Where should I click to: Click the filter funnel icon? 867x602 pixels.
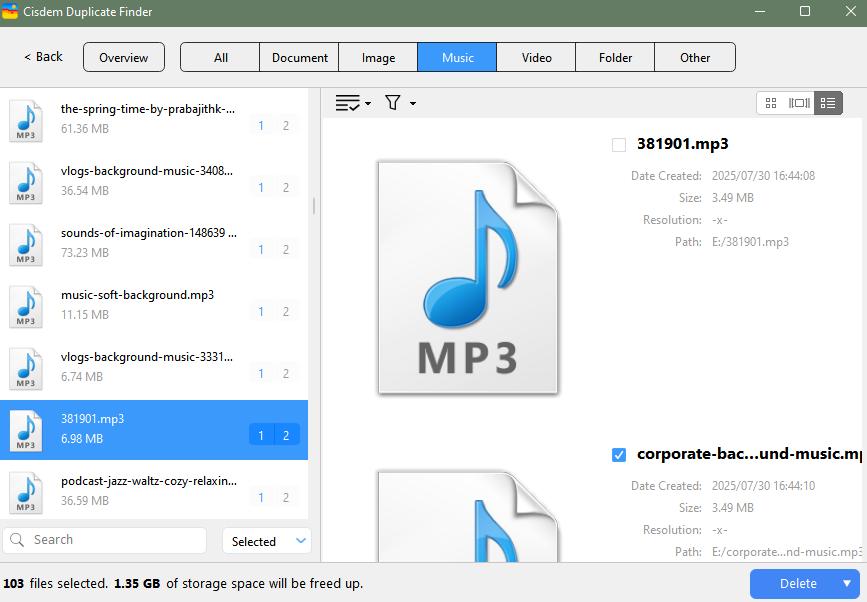tap(394, 102)
